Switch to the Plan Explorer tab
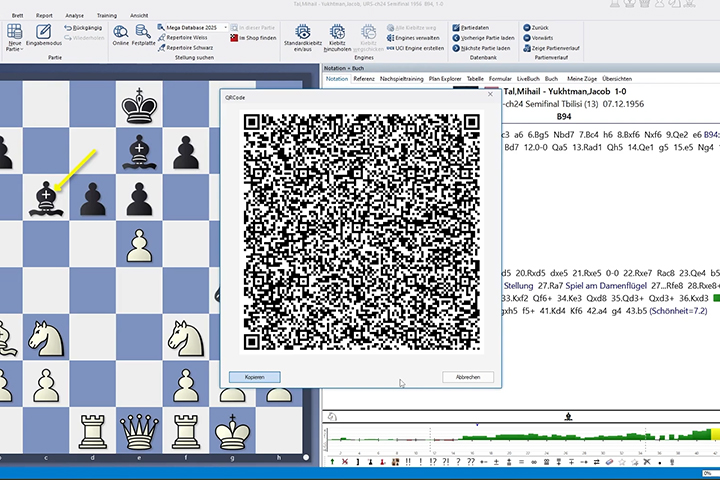Image resolution: width=720 pixels, height=480 pixels. point(444,79)
